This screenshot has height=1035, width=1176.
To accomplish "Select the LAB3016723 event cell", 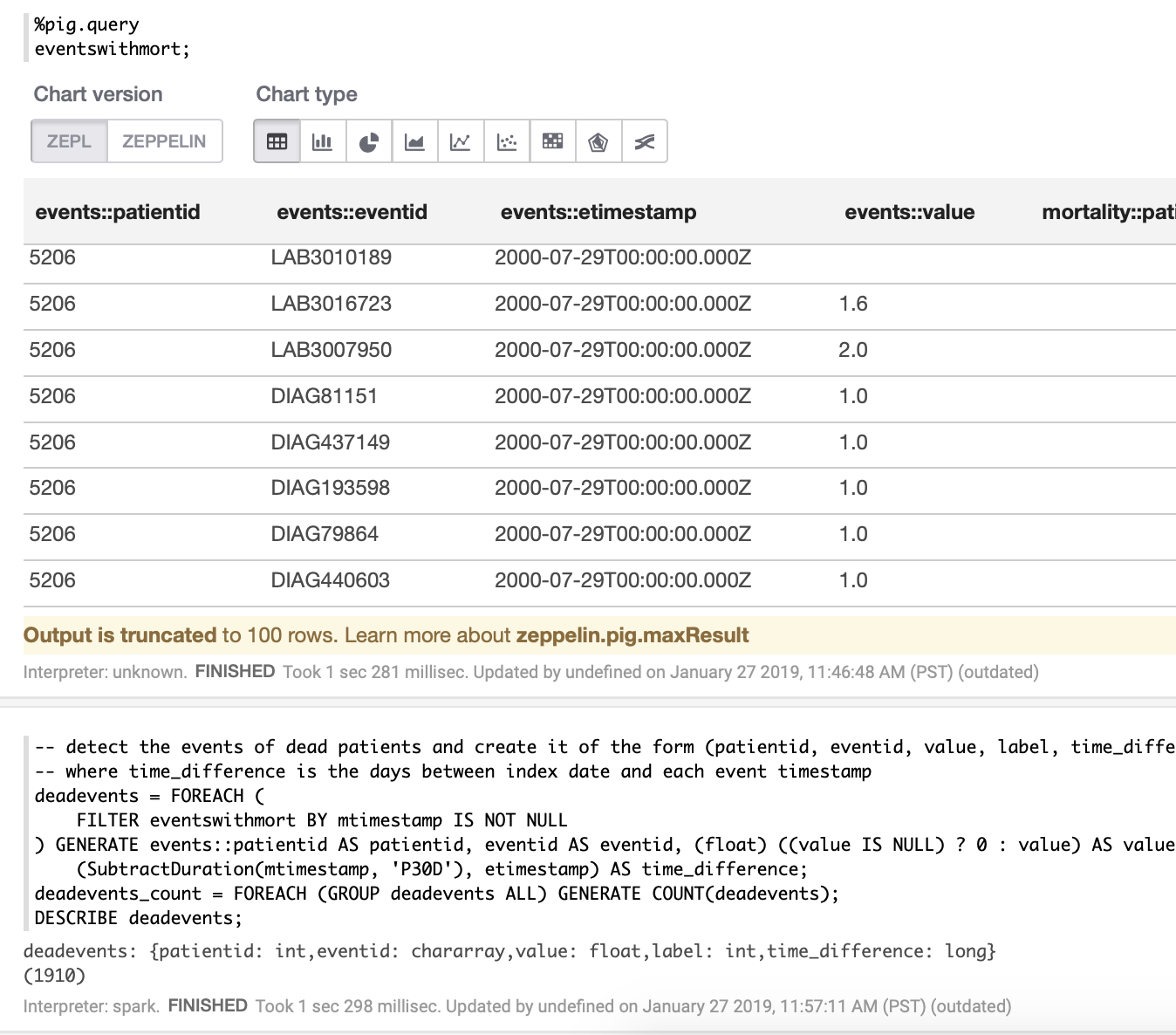I will [x=332, y=304].
